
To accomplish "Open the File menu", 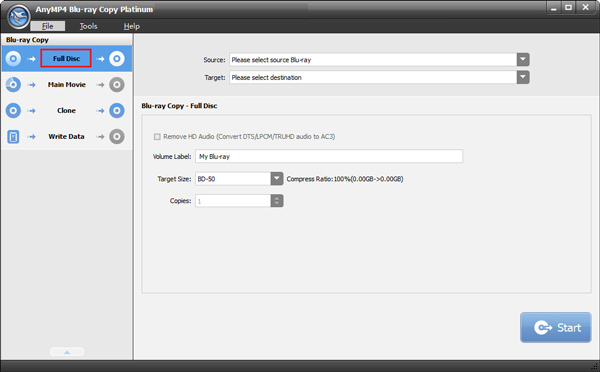I will pyautogui.click(x=48, y=26).
